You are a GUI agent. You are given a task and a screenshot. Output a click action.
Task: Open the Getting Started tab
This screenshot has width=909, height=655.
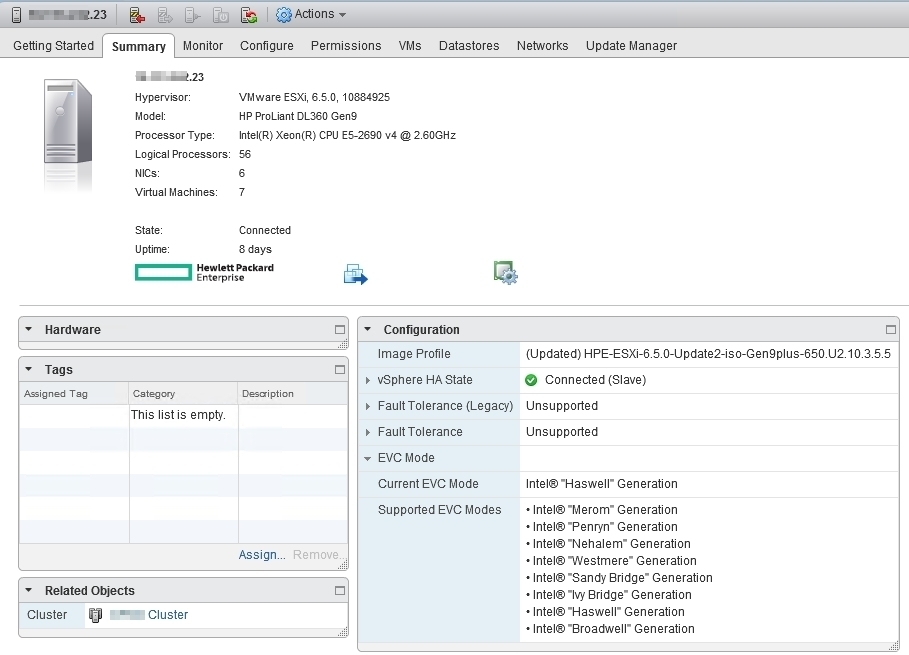[53, 46]
